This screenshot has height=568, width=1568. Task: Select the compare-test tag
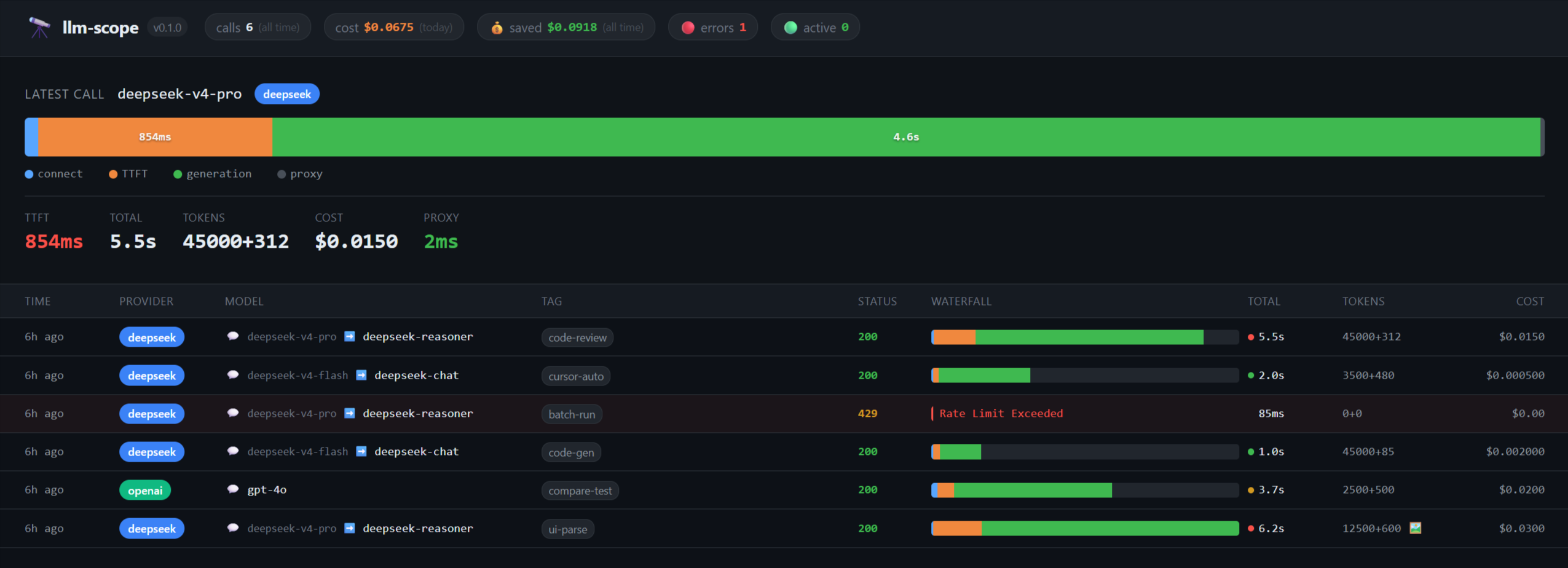click(580, 491)
